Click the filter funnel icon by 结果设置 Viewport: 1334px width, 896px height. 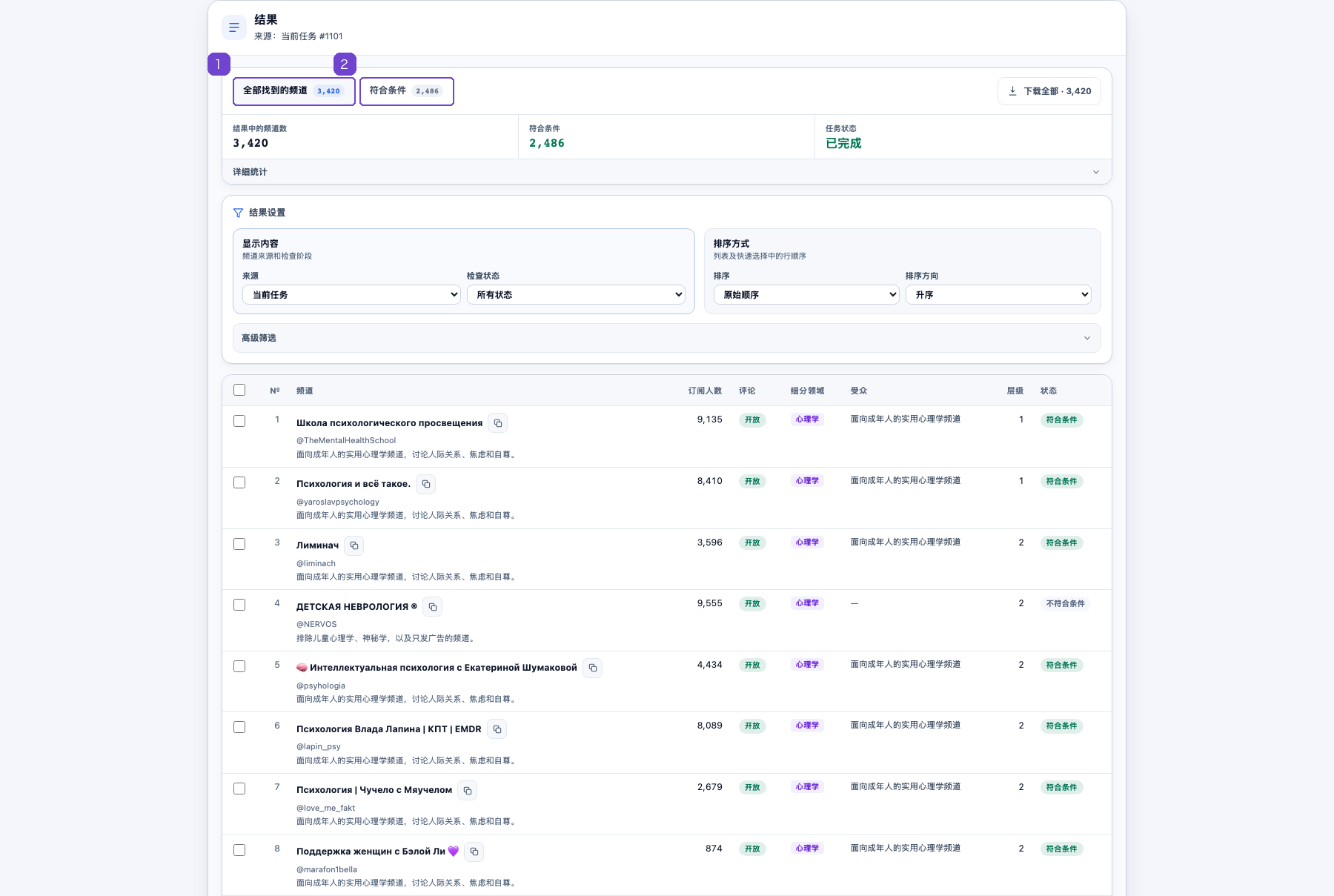tap(238, 213)
